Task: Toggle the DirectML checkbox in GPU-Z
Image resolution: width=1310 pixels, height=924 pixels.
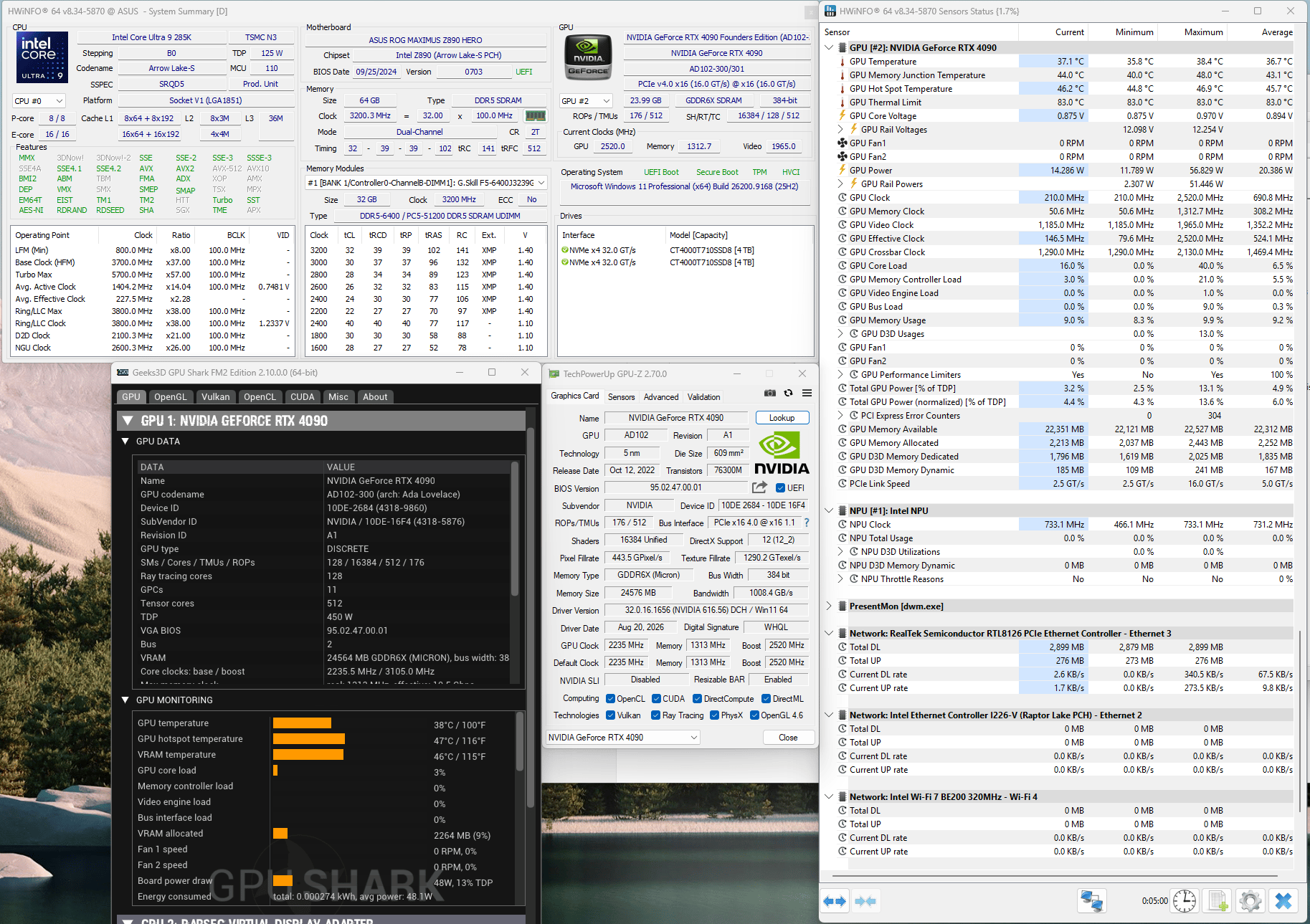Action: 766,699
